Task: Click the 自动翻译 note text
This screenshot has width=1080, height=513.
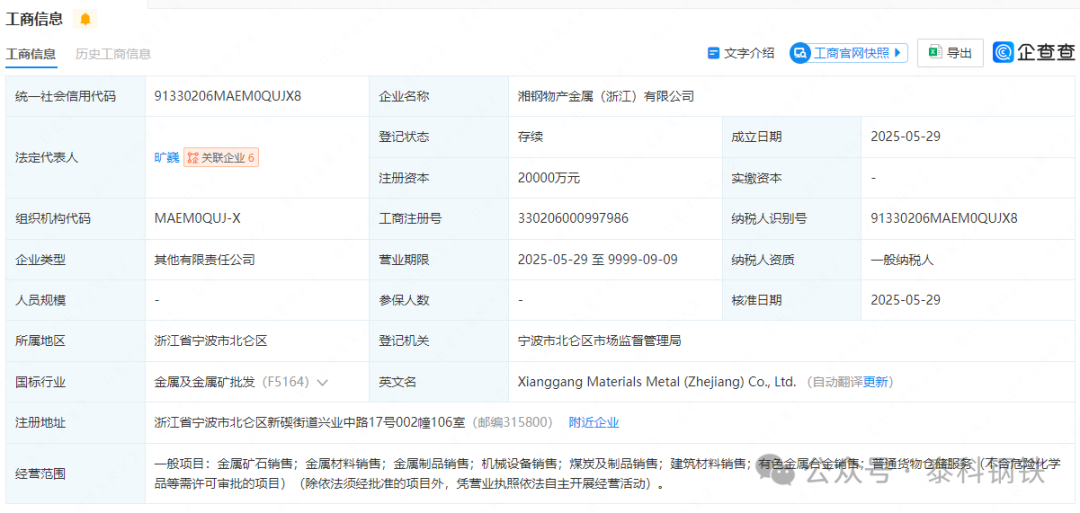Action: 838,381
